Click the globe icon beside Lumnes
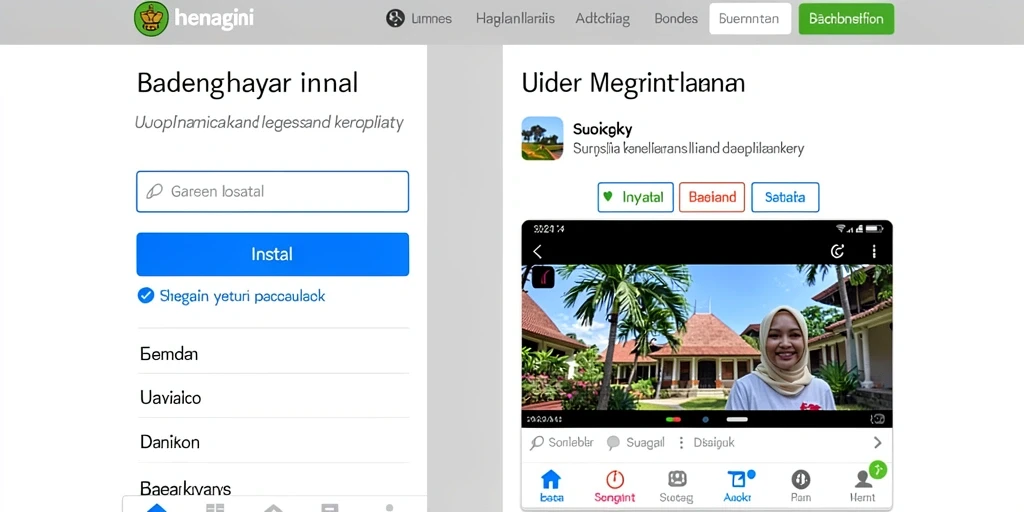Screen dimensions: 1024x512 click(x=395, y=18)
